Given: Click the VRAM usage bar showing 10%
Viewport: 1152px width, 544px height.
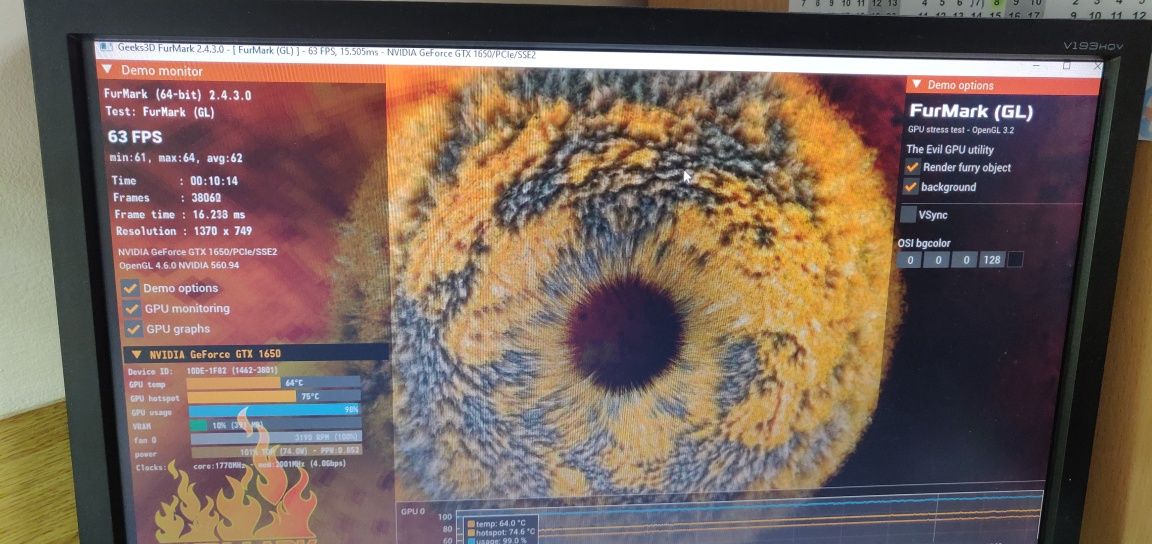Looking at the screenshot, I should coord(276,424).
